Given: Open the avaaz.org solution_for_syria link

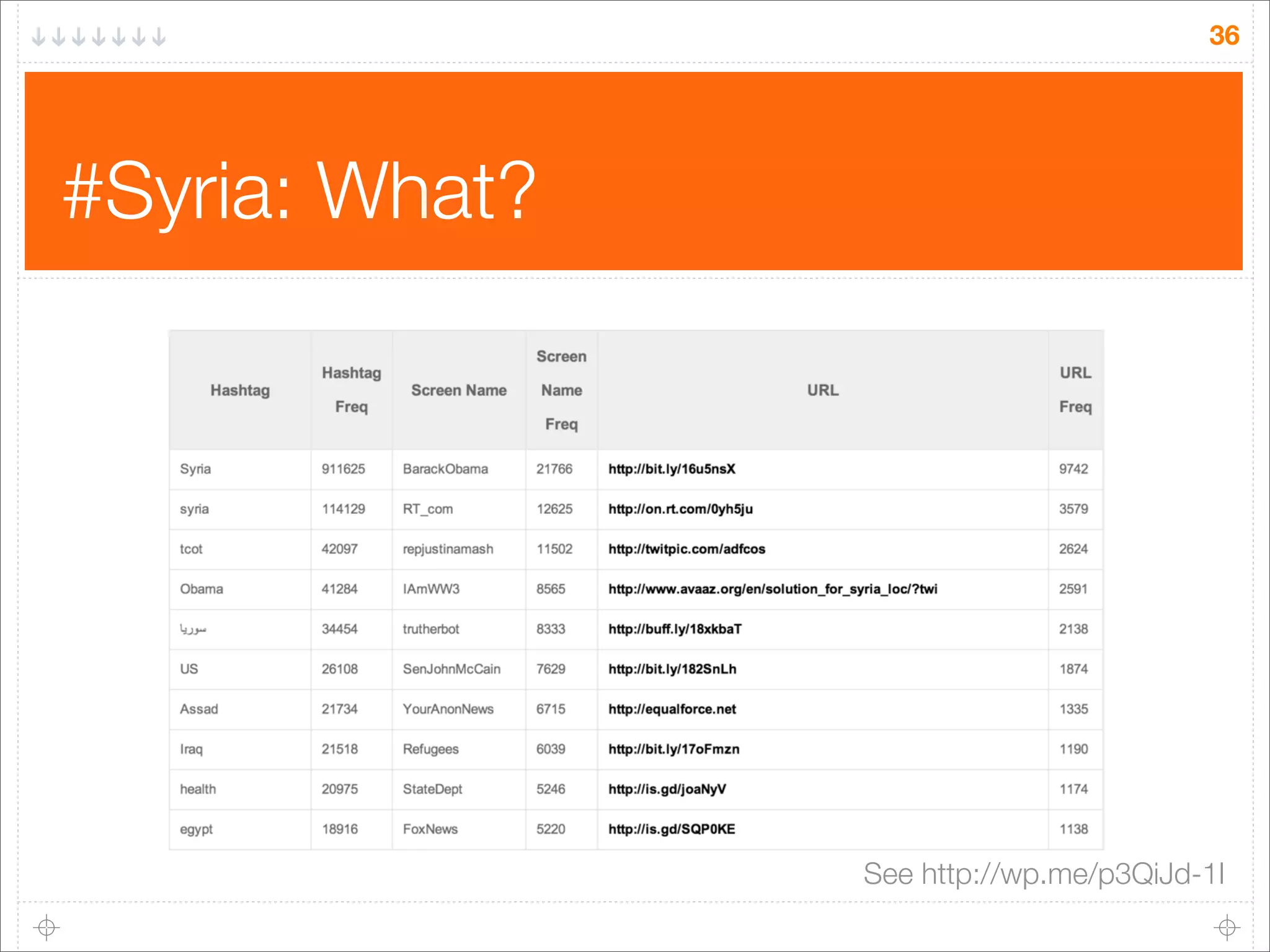Looking at the screenshot, I should [x=773, y=589].
